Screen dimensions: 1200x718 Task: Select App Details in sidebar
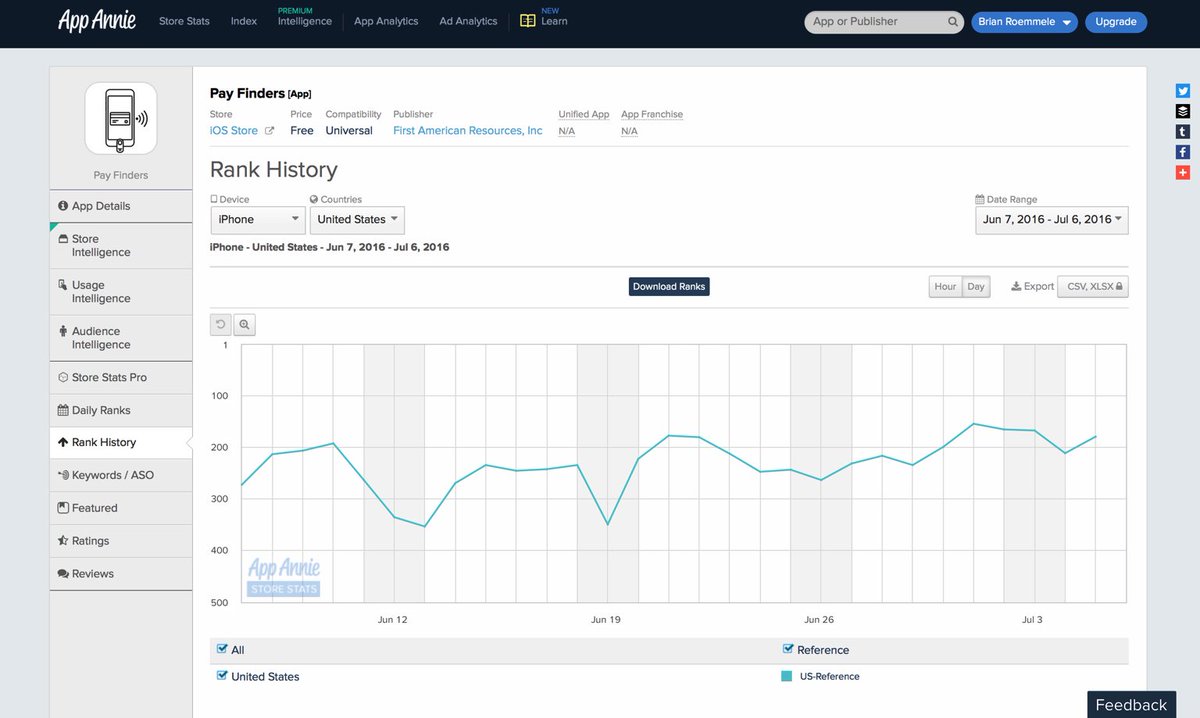[121, 206]
